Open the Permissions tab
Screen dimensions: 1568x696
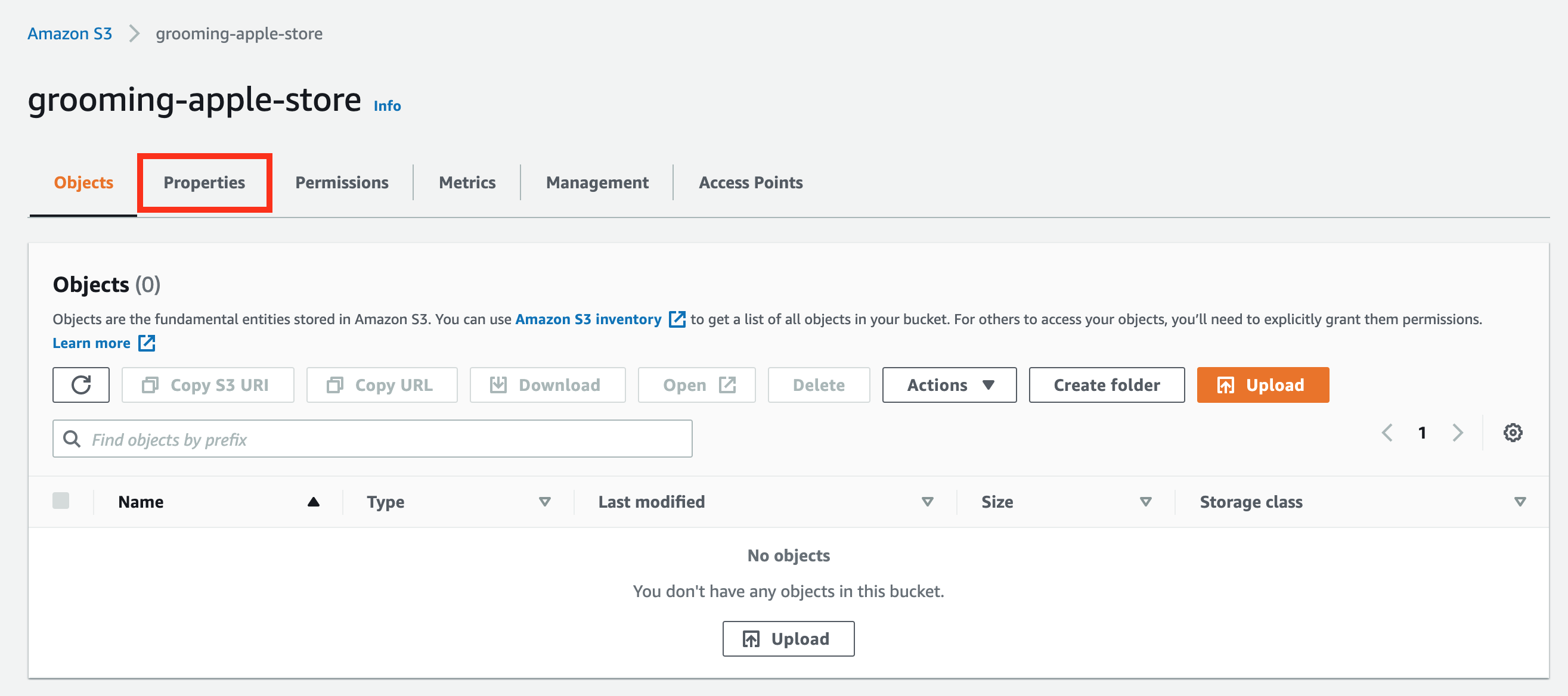click(x=342, y=182)
